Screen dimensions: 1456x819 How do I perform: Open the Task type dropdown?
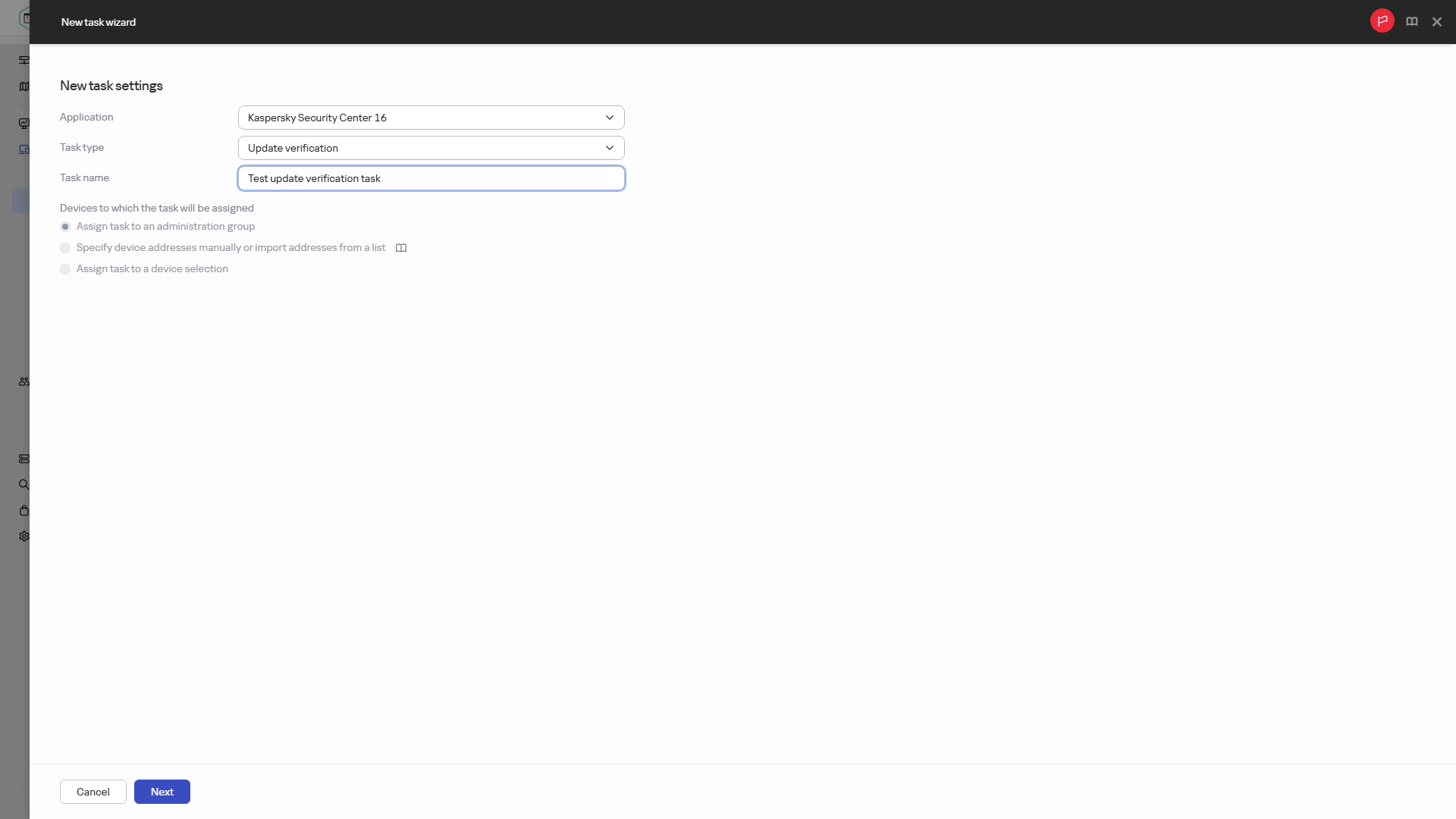(431, 148)
